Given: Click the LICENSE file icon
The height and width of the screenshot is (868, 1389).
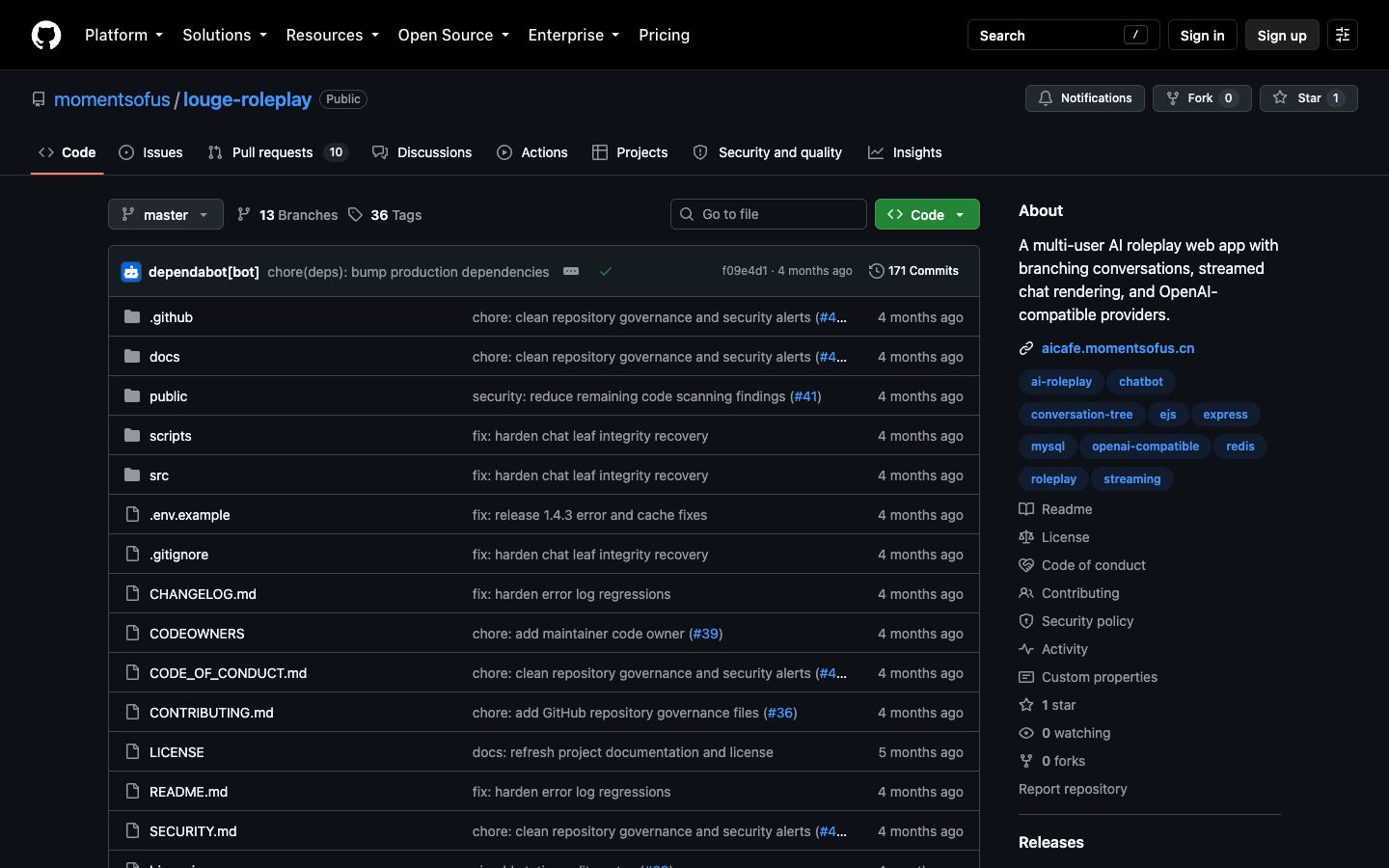Looking at the screenshot, I should coord(132,752).
